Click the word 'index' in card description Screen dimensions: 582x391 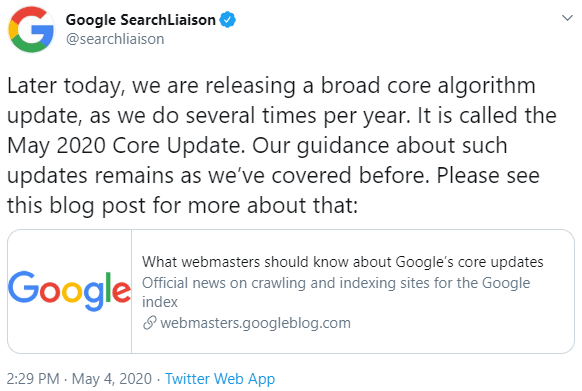[160, 302]
